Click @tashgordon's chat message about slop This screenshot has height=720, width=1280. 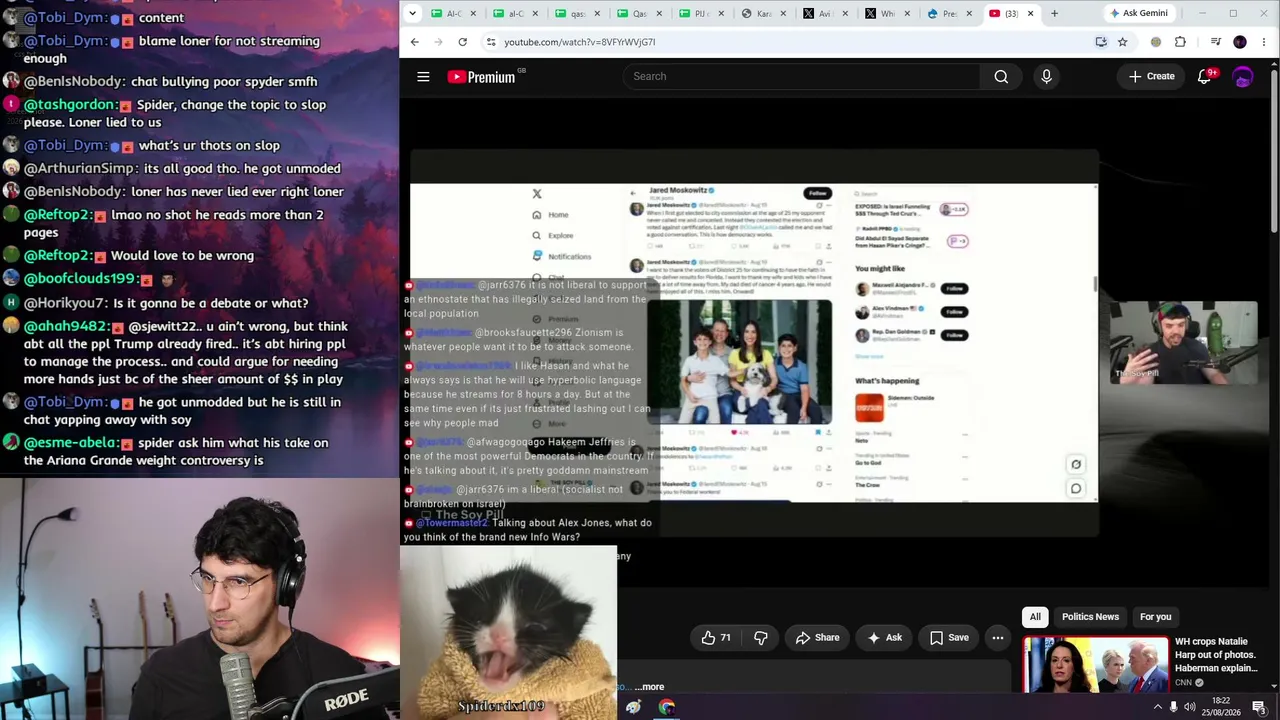(174, 113)
